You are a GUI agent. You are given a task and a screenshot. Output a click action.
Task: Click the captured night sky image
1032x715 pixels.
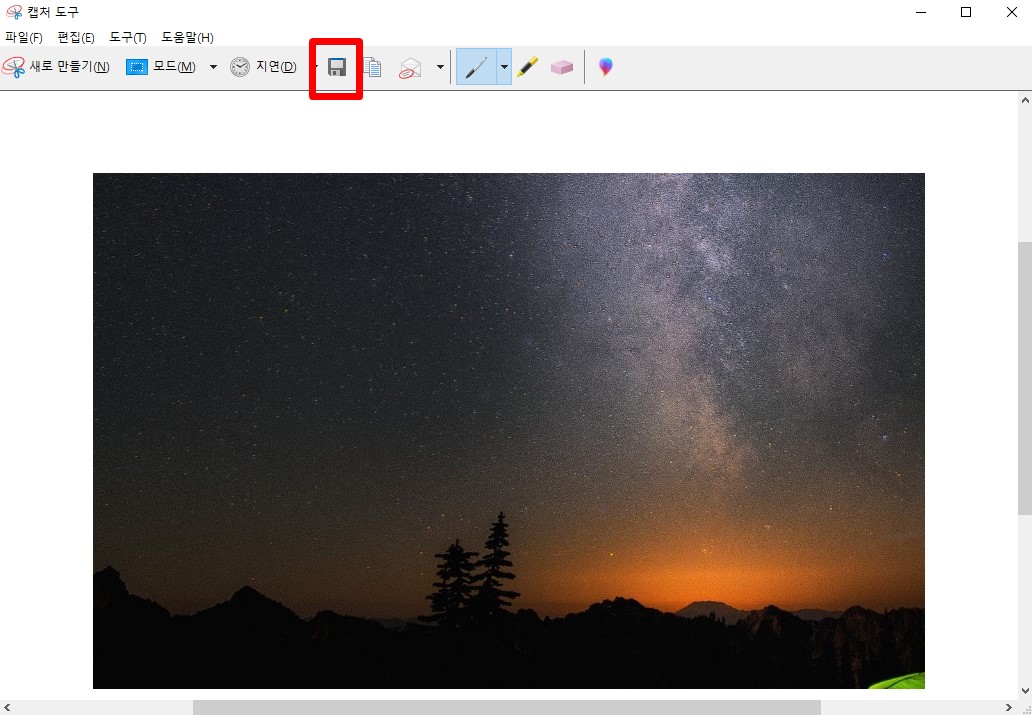coord(509,431)
